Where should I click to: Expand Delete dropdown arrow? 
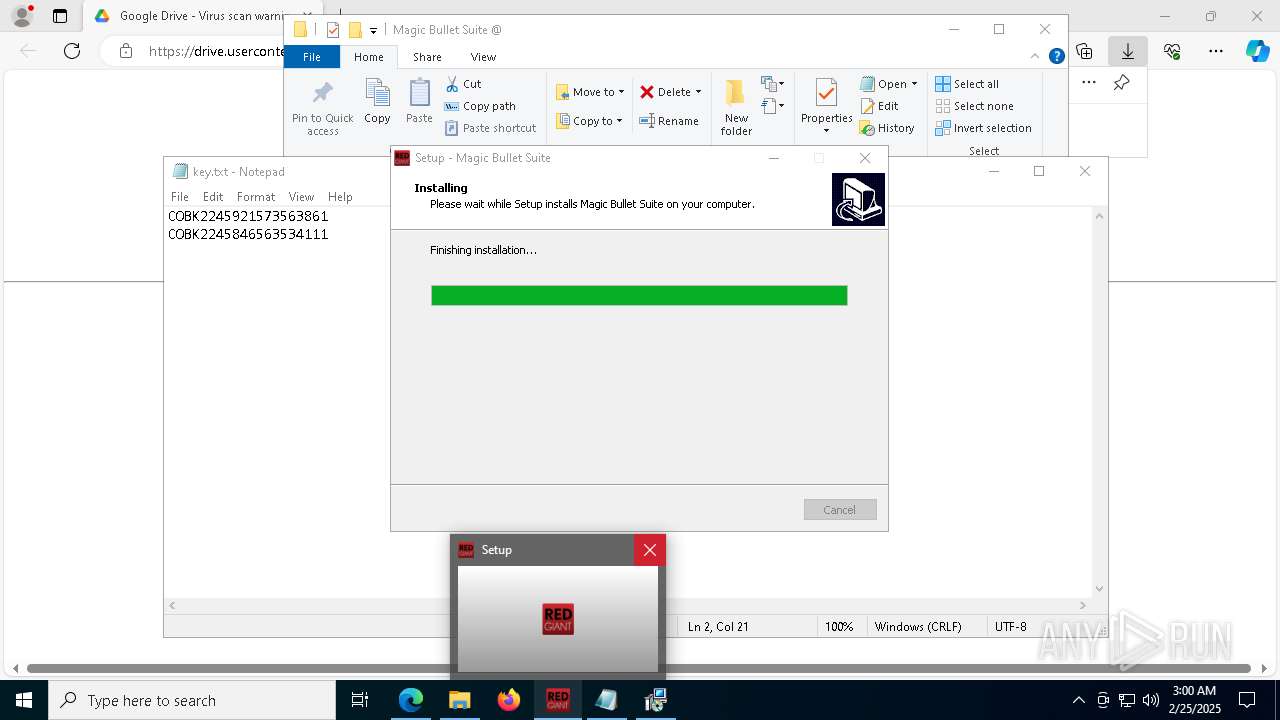click(x=698, y=92)
